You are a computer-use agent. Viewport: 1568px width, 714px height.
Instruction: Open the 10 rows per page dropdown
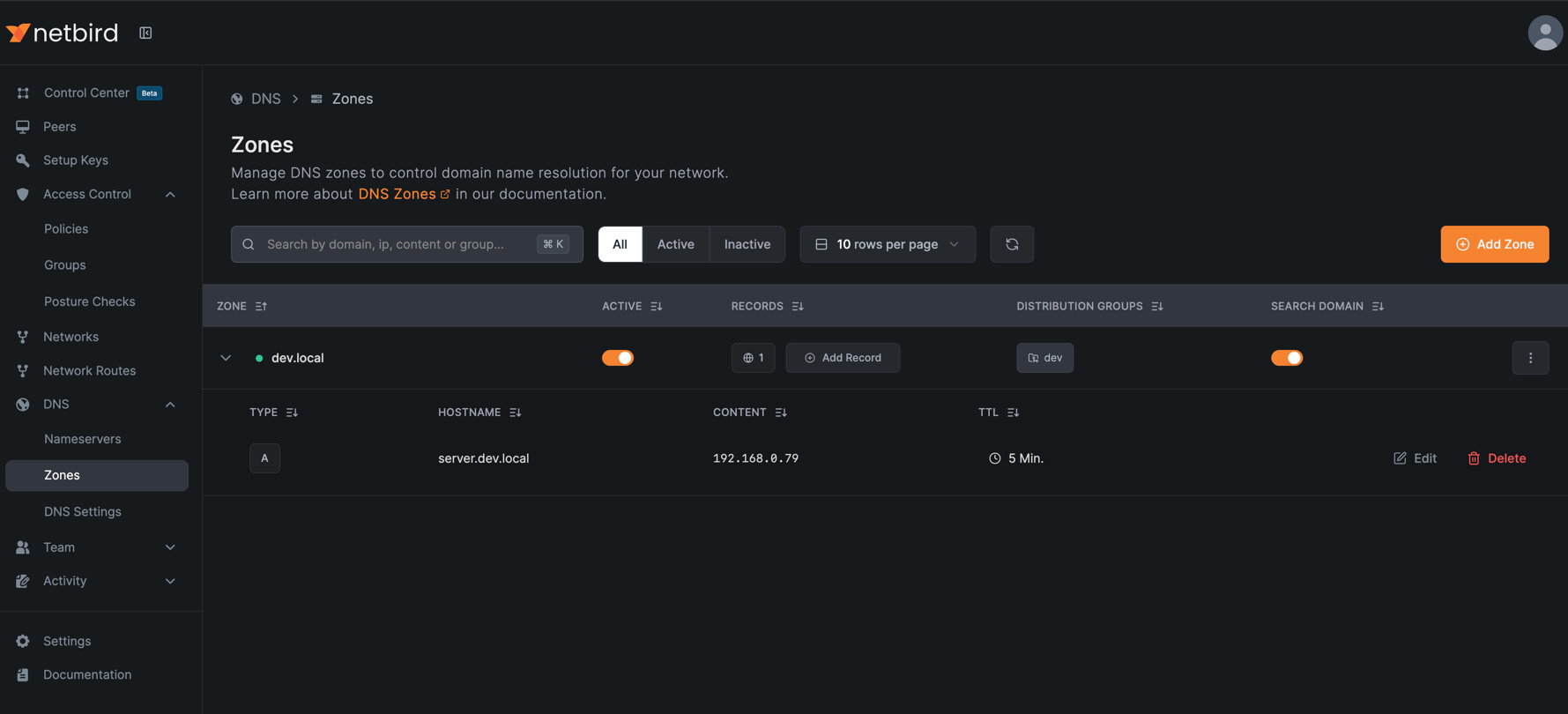[x=887, y=244]
